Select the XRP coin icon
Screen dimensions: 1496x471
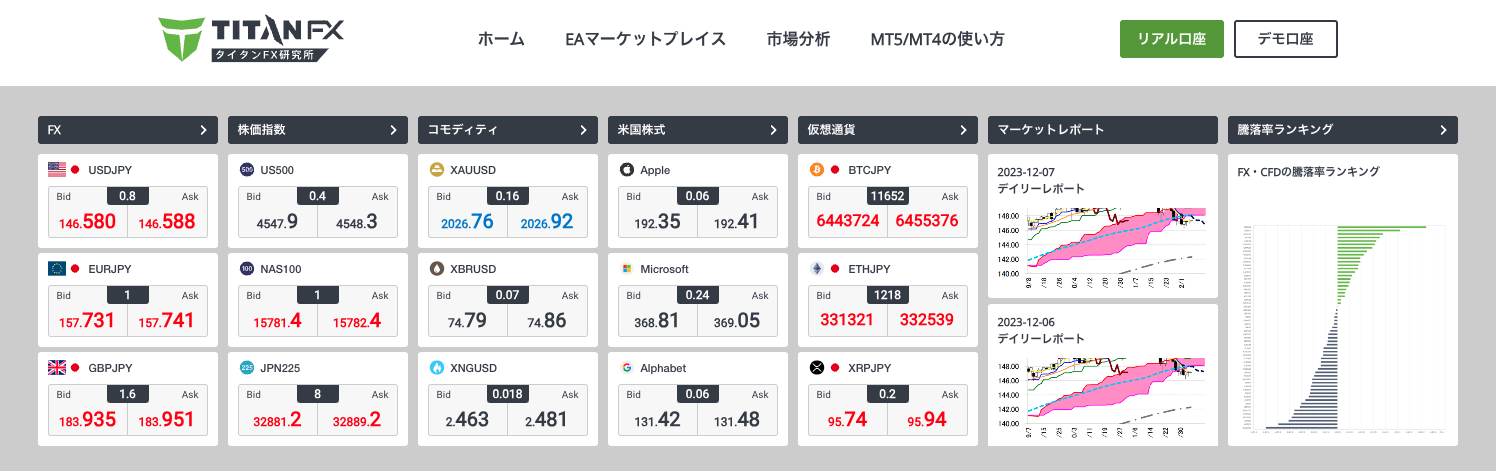[x=817, y=368]
